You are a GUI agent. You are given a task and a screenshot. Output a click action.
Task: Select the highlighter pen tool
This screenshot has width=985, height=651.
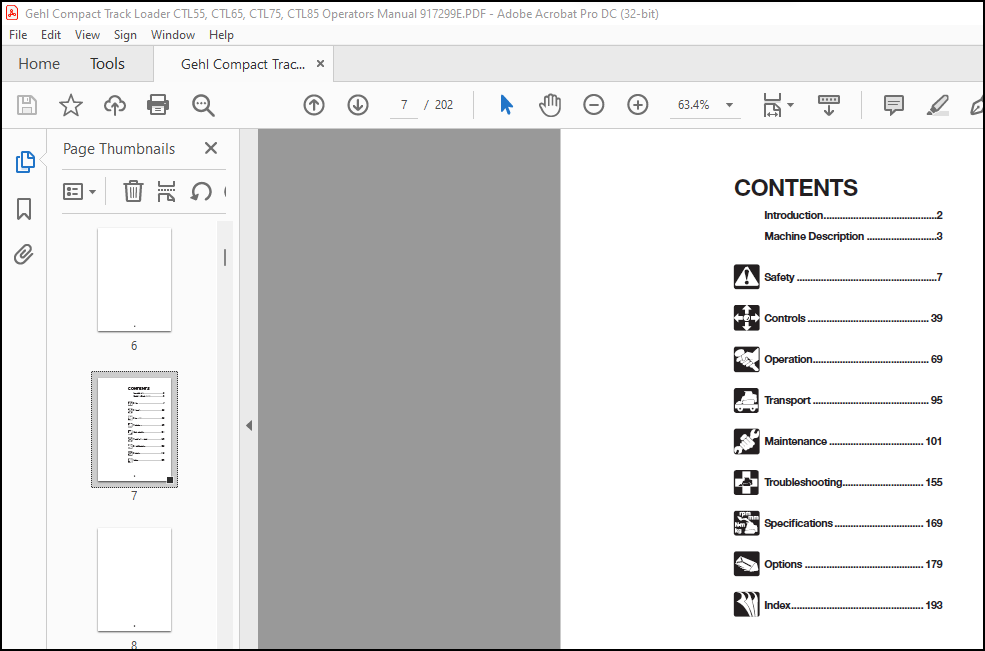click(x=937, y=105)
